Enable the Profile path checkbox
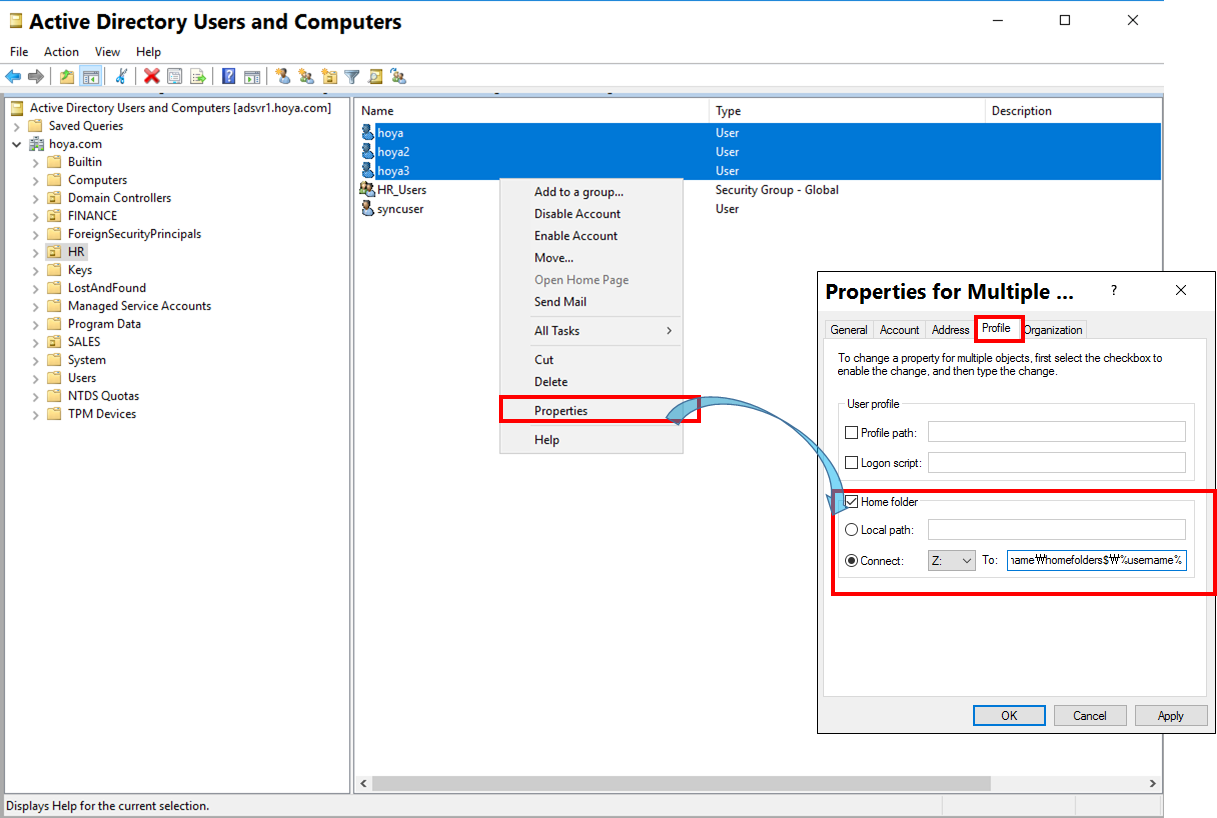Viewport: 1217px width, 818px height. pyautogui.click(x=852, y=433)
